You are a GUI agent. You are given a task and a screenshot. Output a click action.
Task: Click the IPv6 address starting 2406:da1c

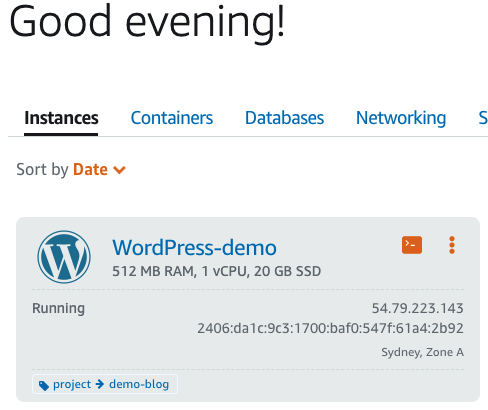click(330, 328)
